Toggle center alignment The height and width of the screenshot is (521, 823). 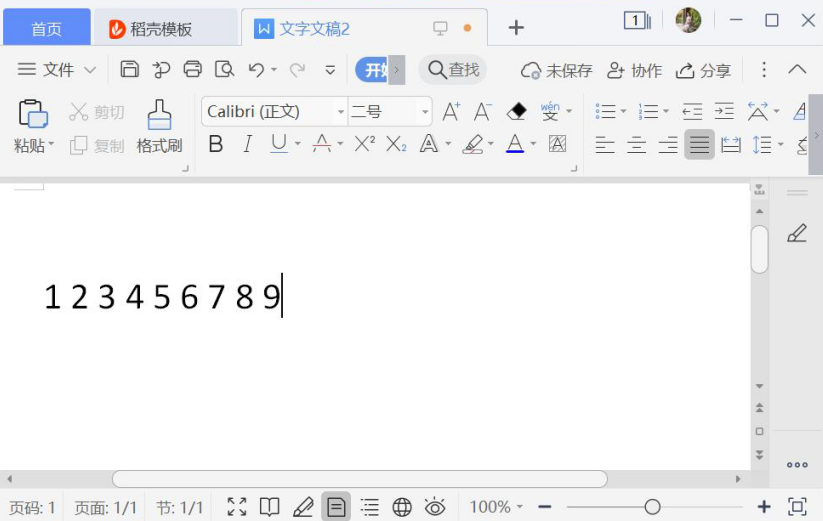[x=636, y=144]
